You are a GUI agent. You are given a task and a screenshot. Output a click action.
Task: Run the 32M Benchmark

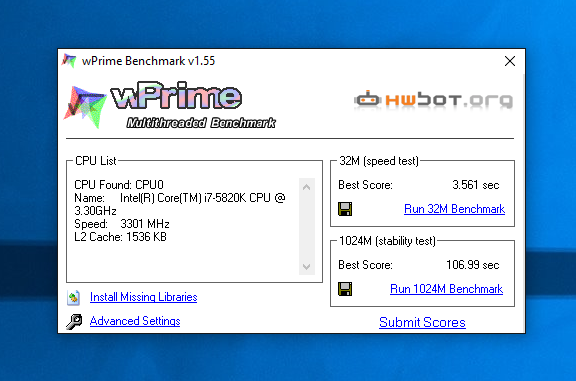coord(454,209)
